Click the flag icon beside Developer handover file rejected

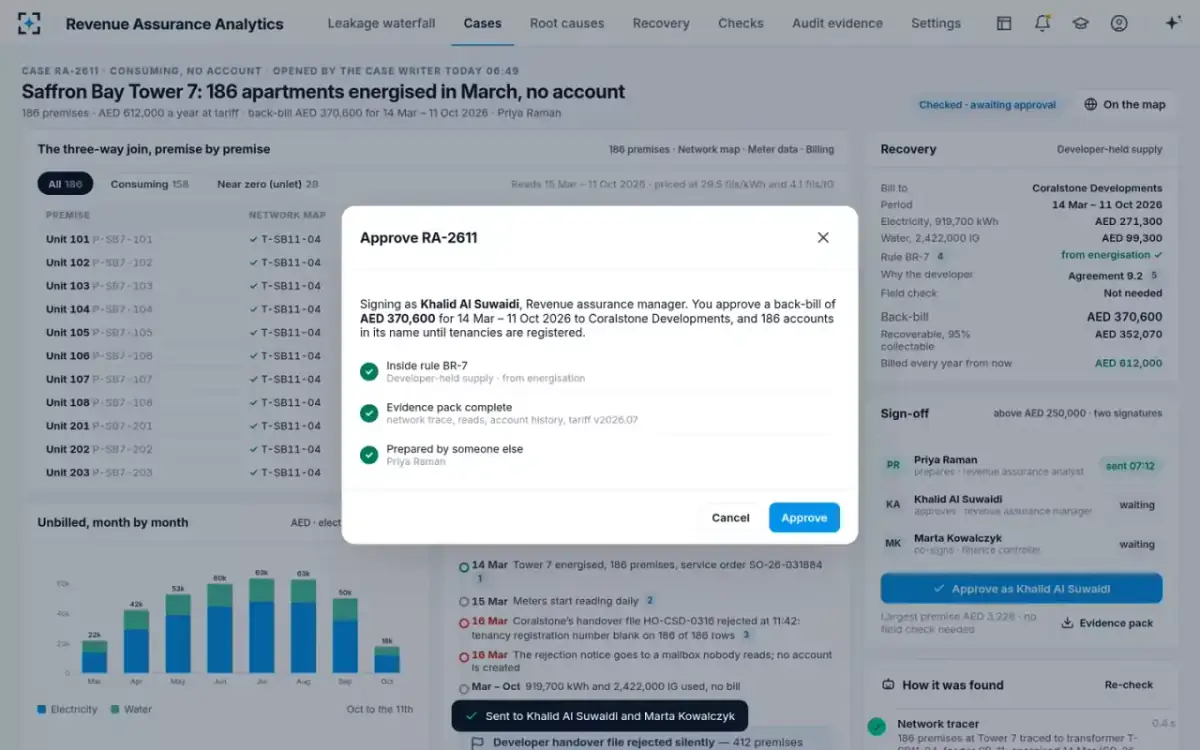click(477, 742)
